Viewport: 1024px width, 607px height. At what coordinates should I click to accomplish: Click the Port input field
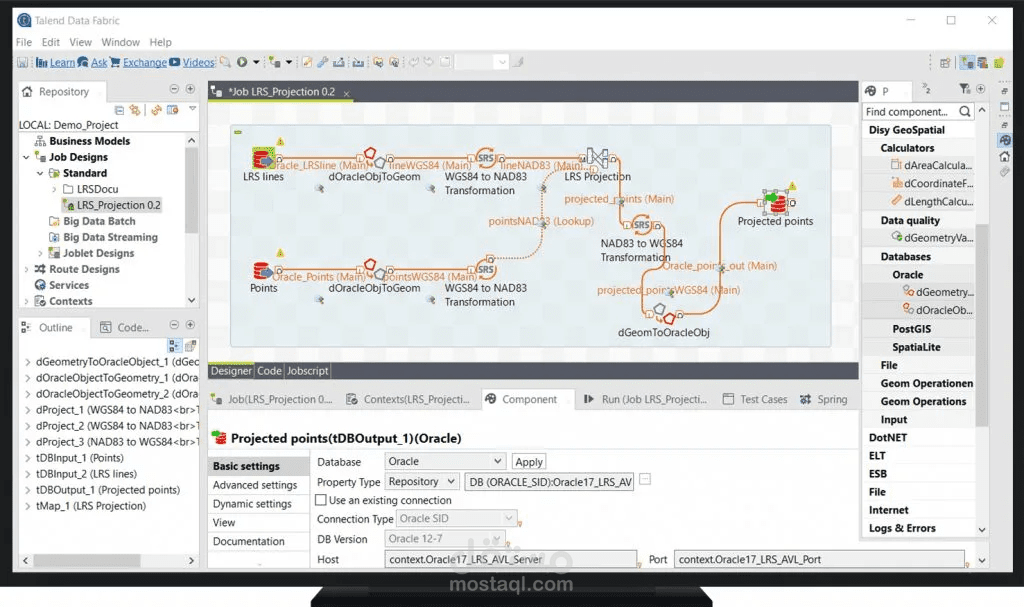820,559
